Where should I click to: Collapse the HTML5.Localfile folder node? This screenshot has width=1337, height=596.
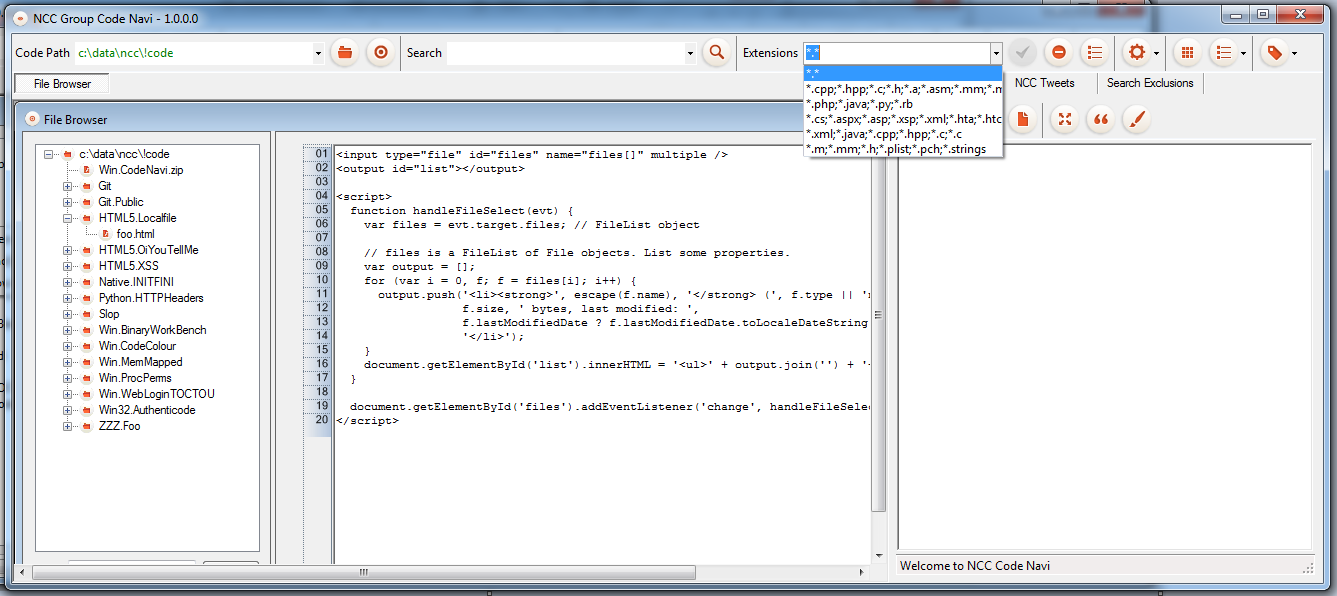tap(67, 218)
